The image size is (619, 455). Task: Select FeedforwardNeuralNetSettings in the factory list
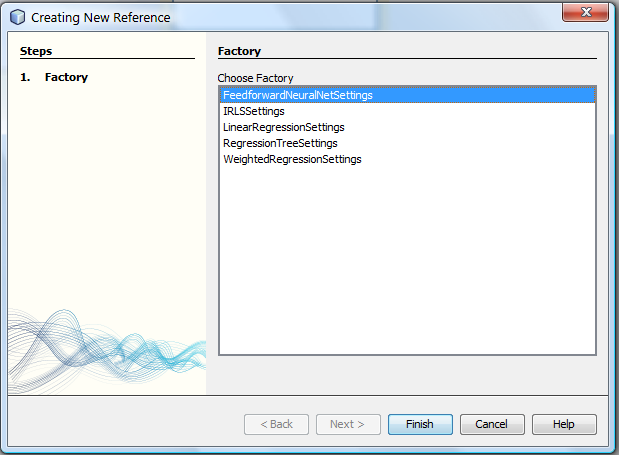pos(407,95)
